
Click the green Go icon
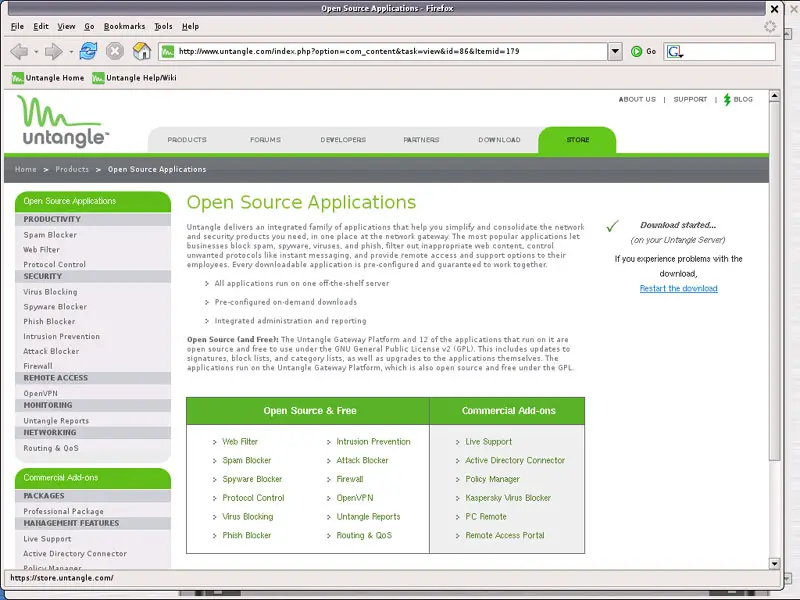tap(636, 51)
